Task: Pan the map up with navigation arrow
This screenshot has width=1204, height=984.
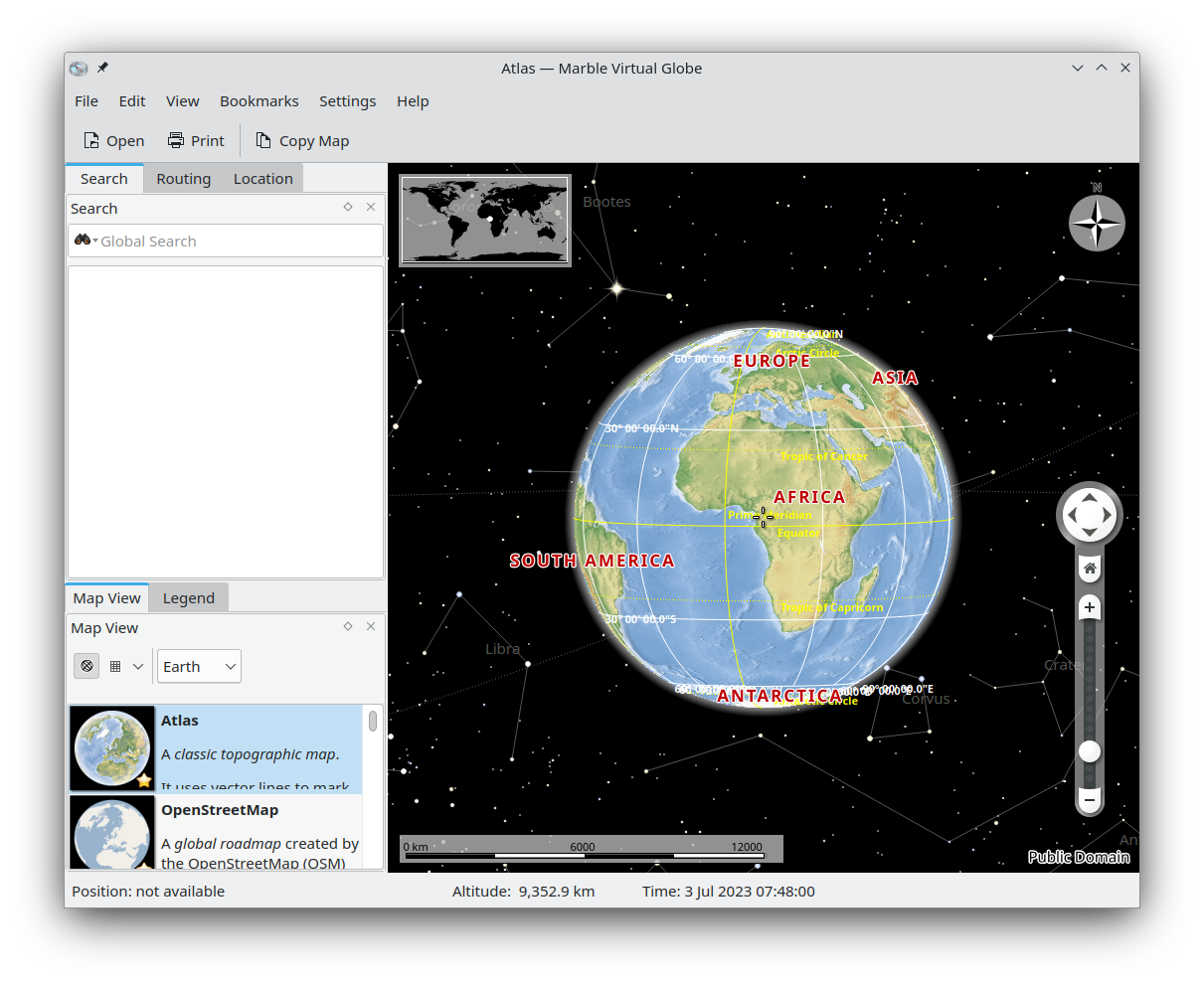Action: tap(1090, 497)
